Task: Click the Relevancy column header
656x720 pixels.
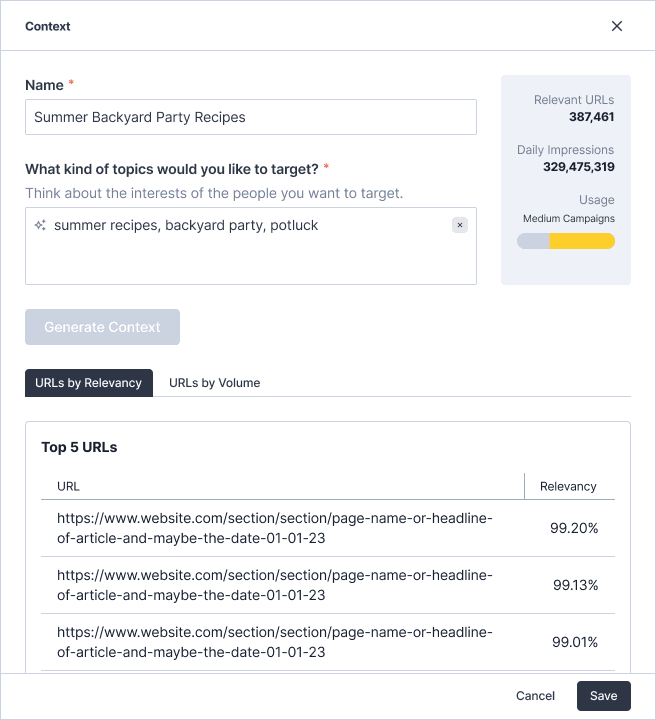Action: coord(568,486)
